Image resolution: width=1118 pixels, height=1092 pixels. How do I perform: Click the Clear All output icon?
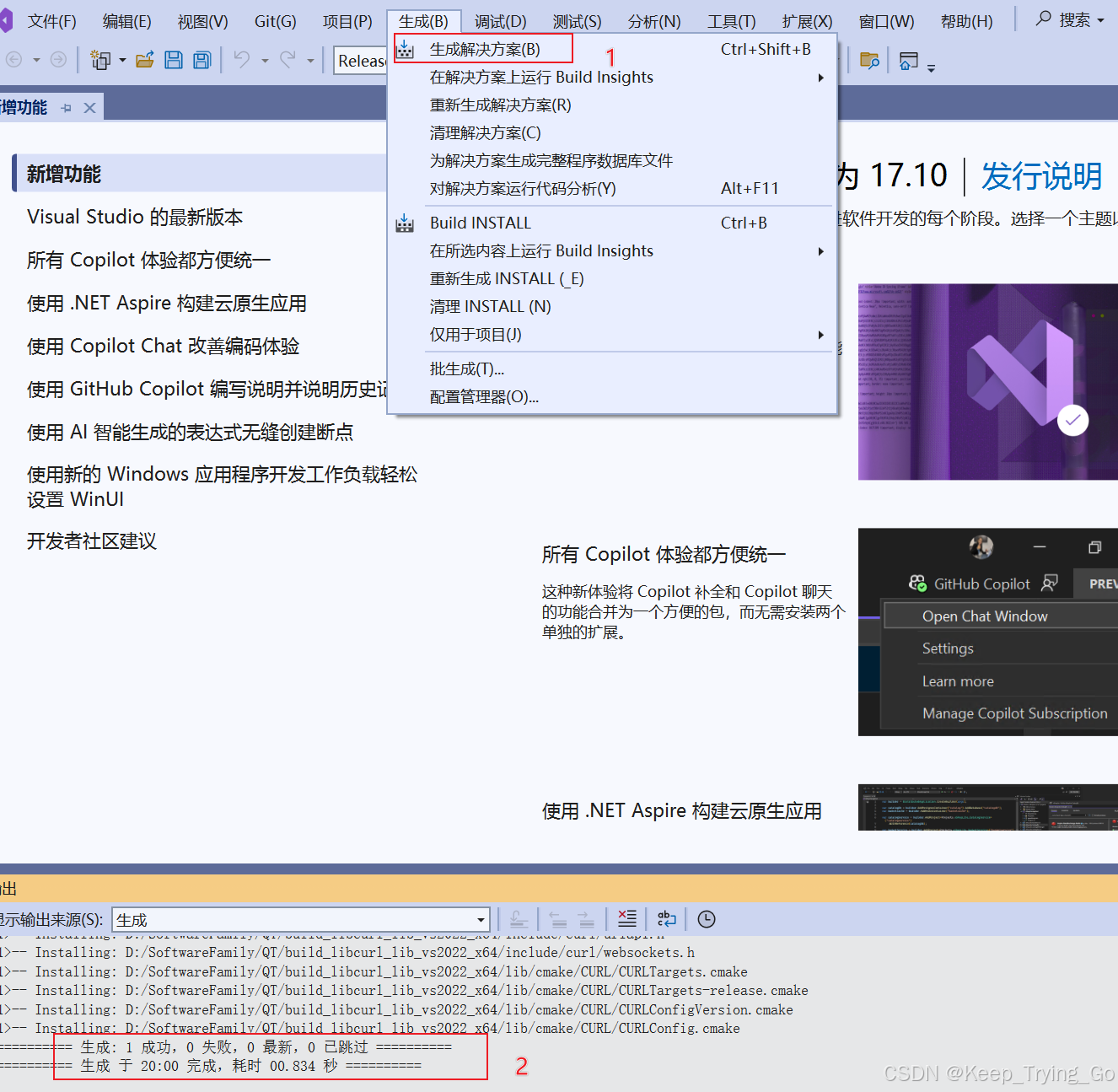click(x=627, y=919)
